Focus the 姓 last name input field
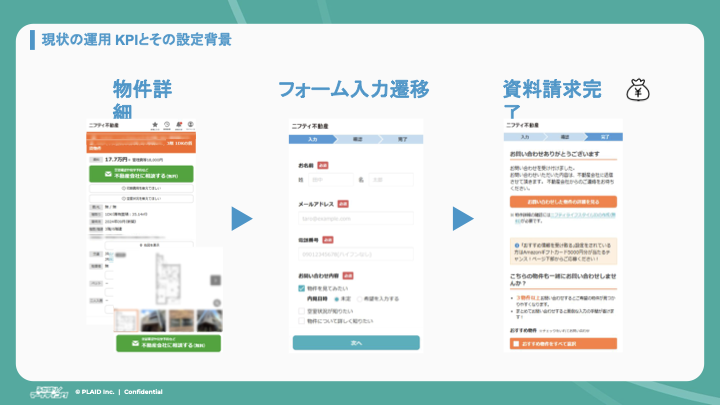Image resolution: width=720 pixels, height=405 pixels. click(331, 180)
